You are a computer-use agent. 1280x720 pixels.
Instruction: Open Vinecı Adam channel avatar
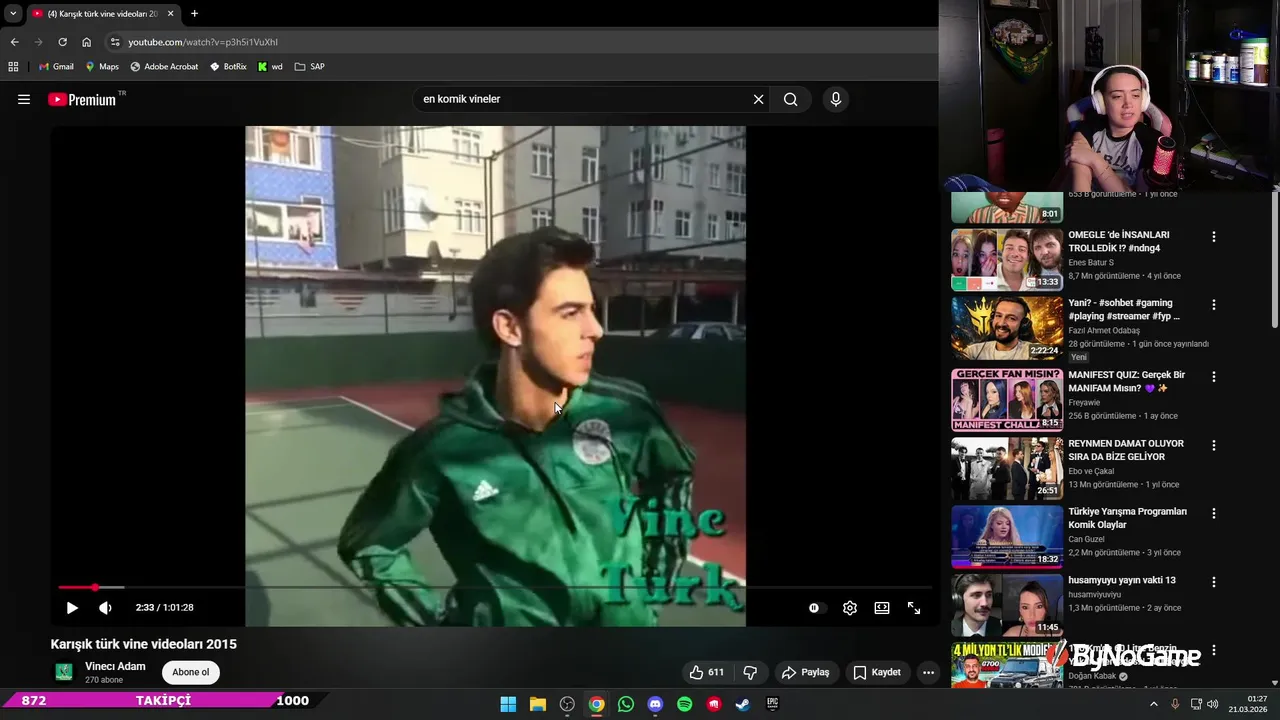64,672
